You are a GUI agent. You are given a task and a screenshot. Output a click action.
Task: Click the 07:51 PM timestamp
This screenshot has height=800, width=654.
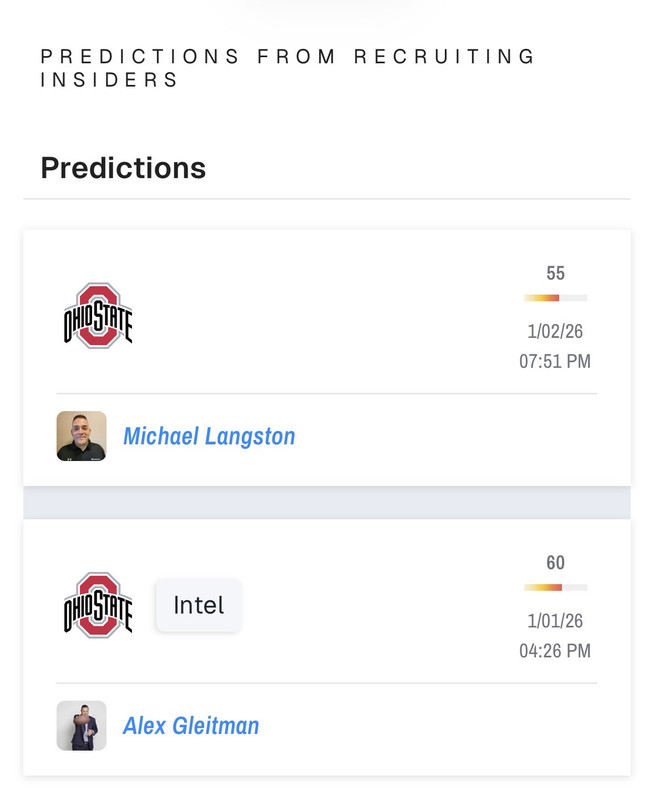(555, 361)
